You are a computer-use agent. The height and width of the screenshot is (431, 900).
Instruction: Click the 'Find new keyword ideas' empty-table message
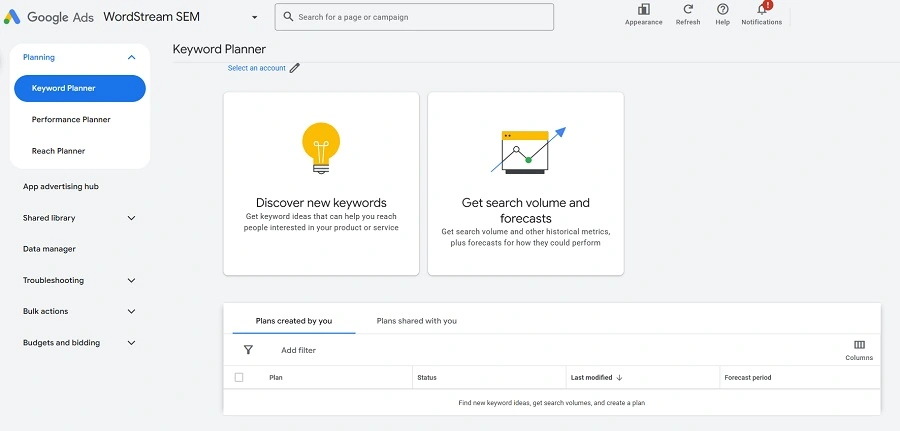[x=552, y=403]
